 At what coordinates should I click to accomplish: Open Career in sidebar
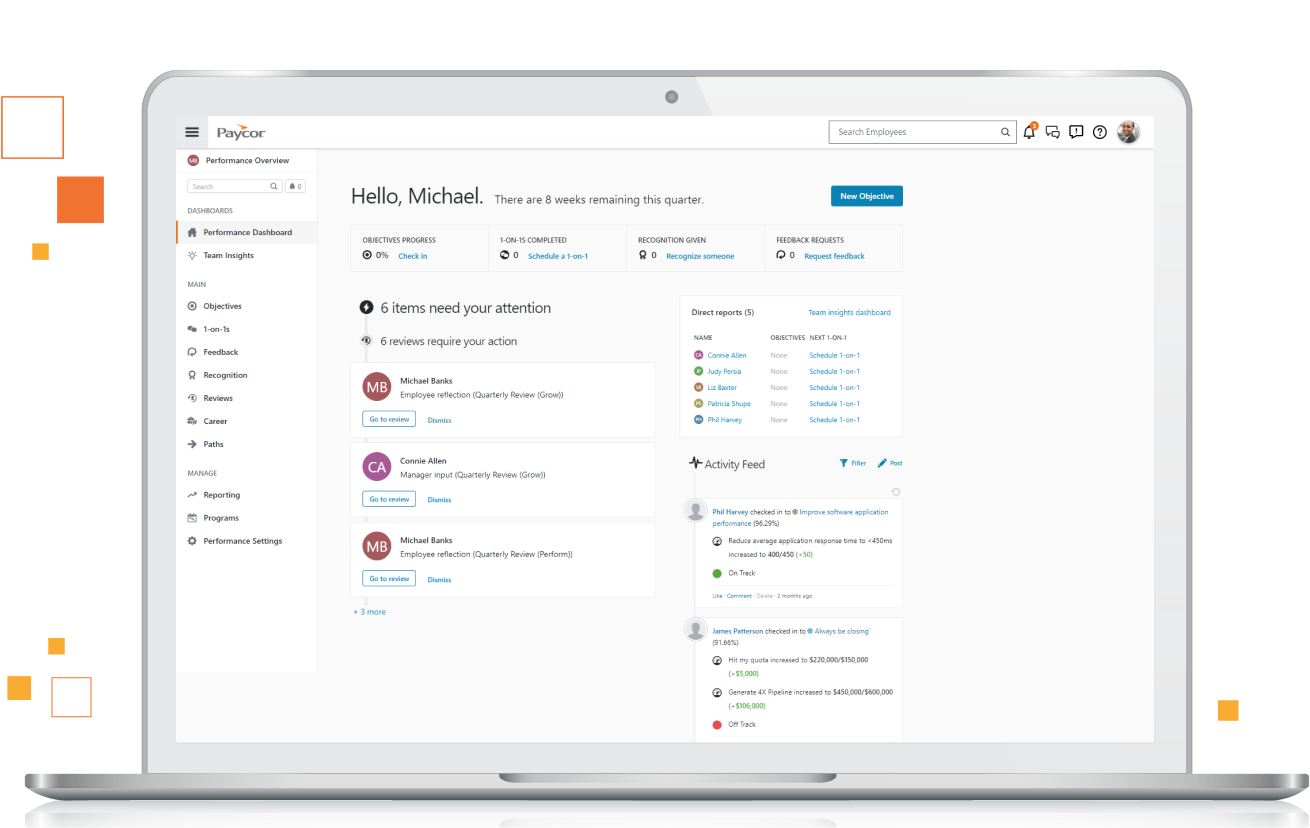tap(215, 421)
